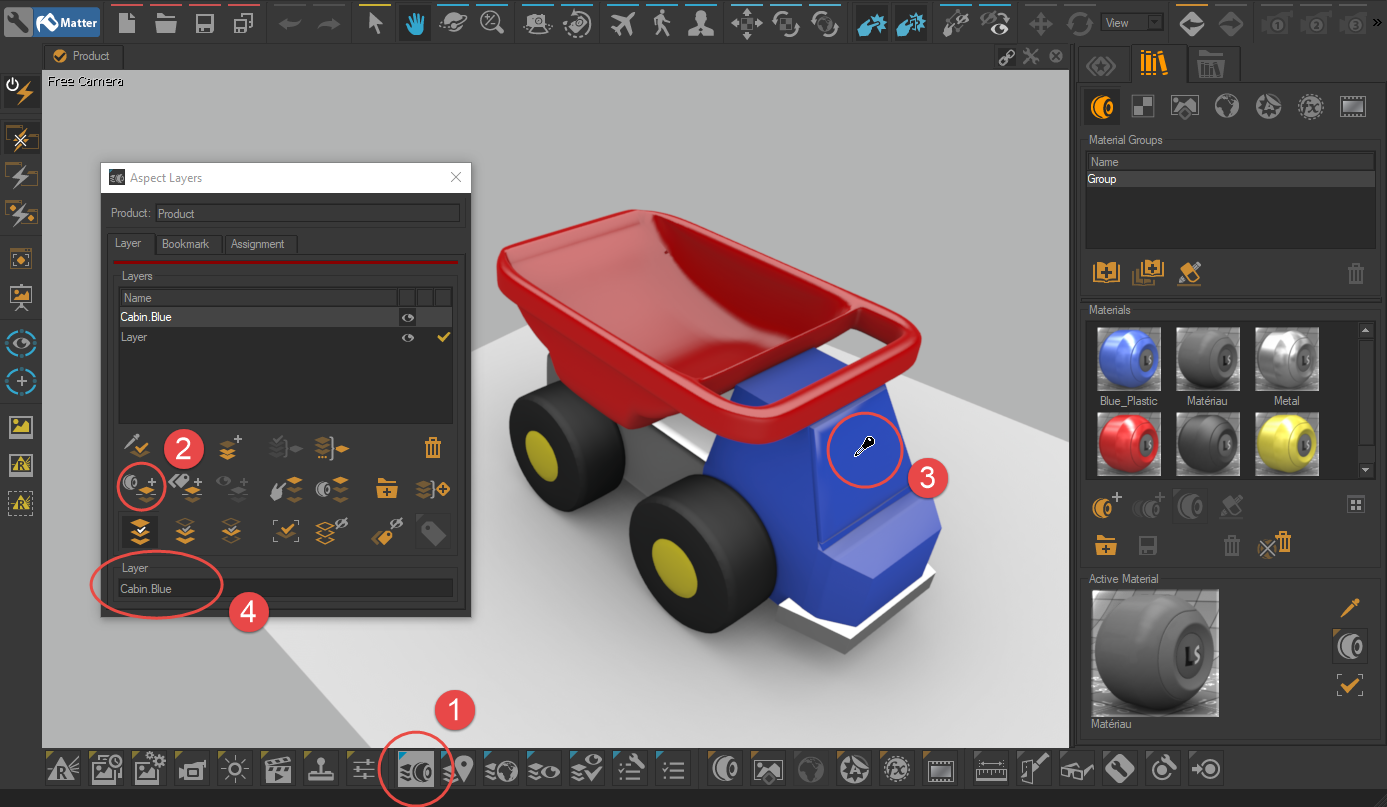Screen dimensions: 1387x807
Task: Open the View dropdown in the top toolbar
Action: (1131, 21)
